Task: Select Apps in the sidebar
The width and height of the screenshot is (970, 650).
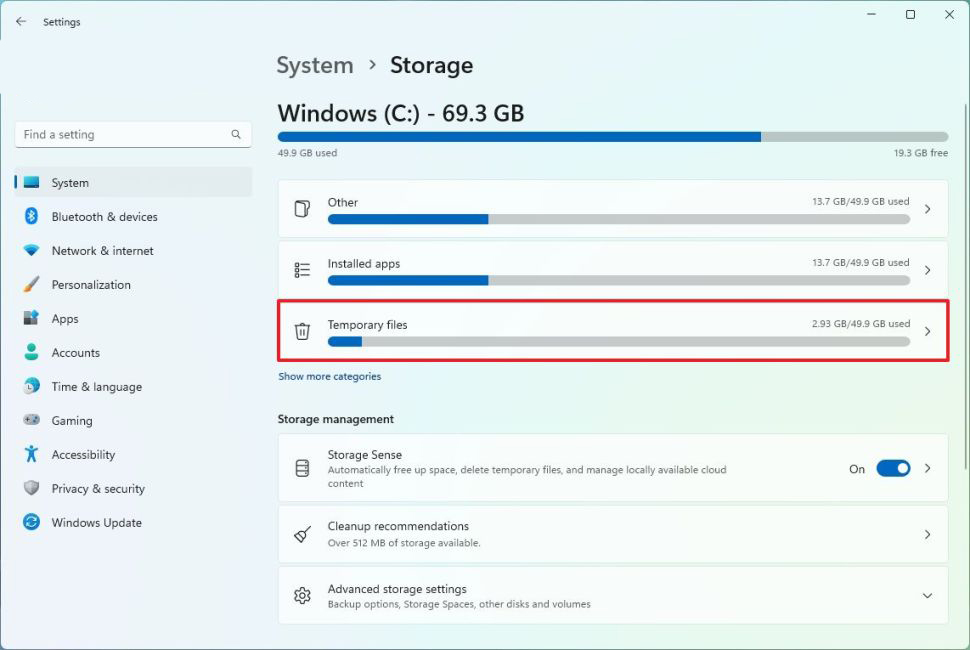Action: [x=65, y=319]
